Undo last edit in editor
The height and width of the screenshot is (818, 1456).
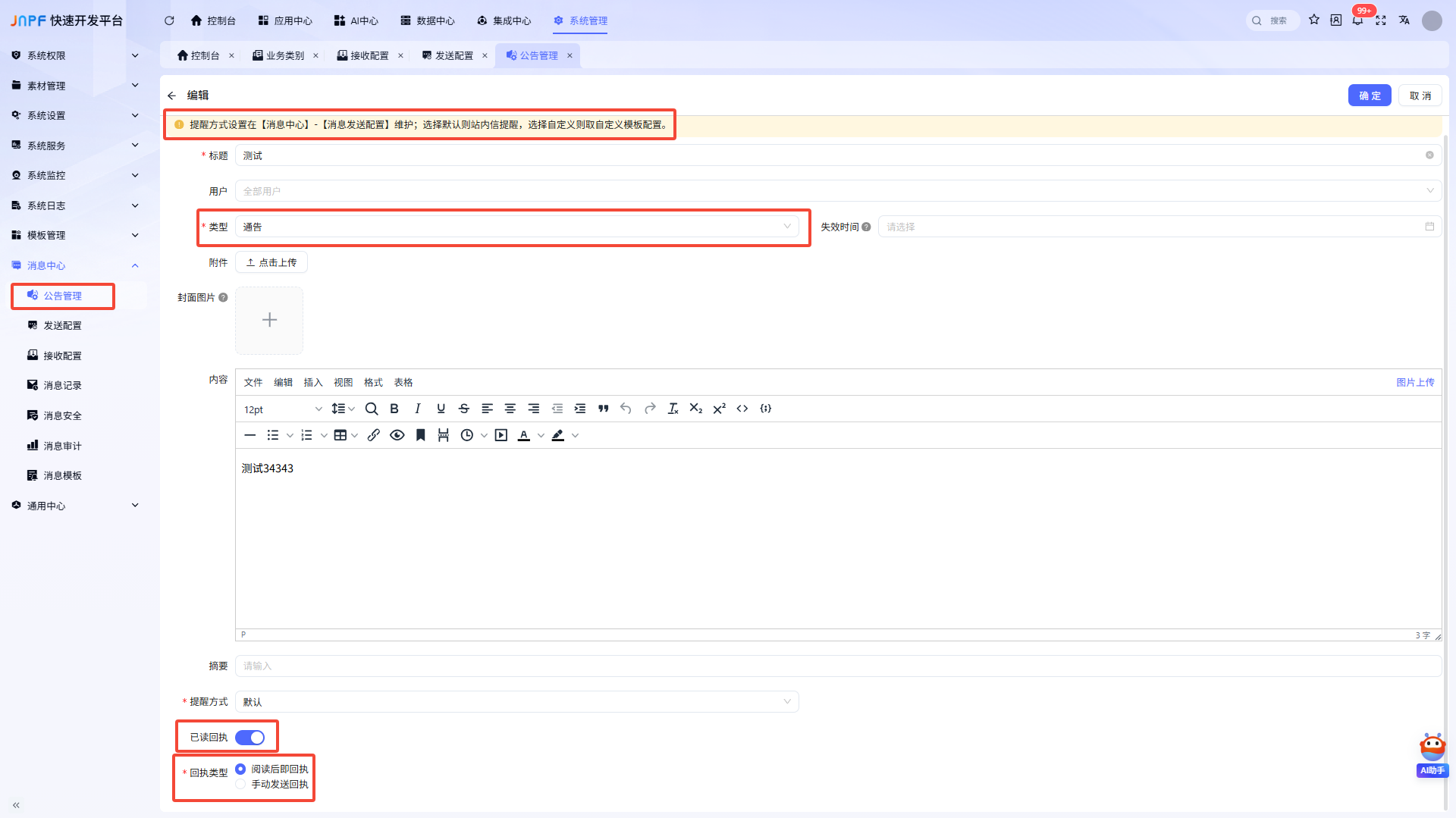point(626,409)
